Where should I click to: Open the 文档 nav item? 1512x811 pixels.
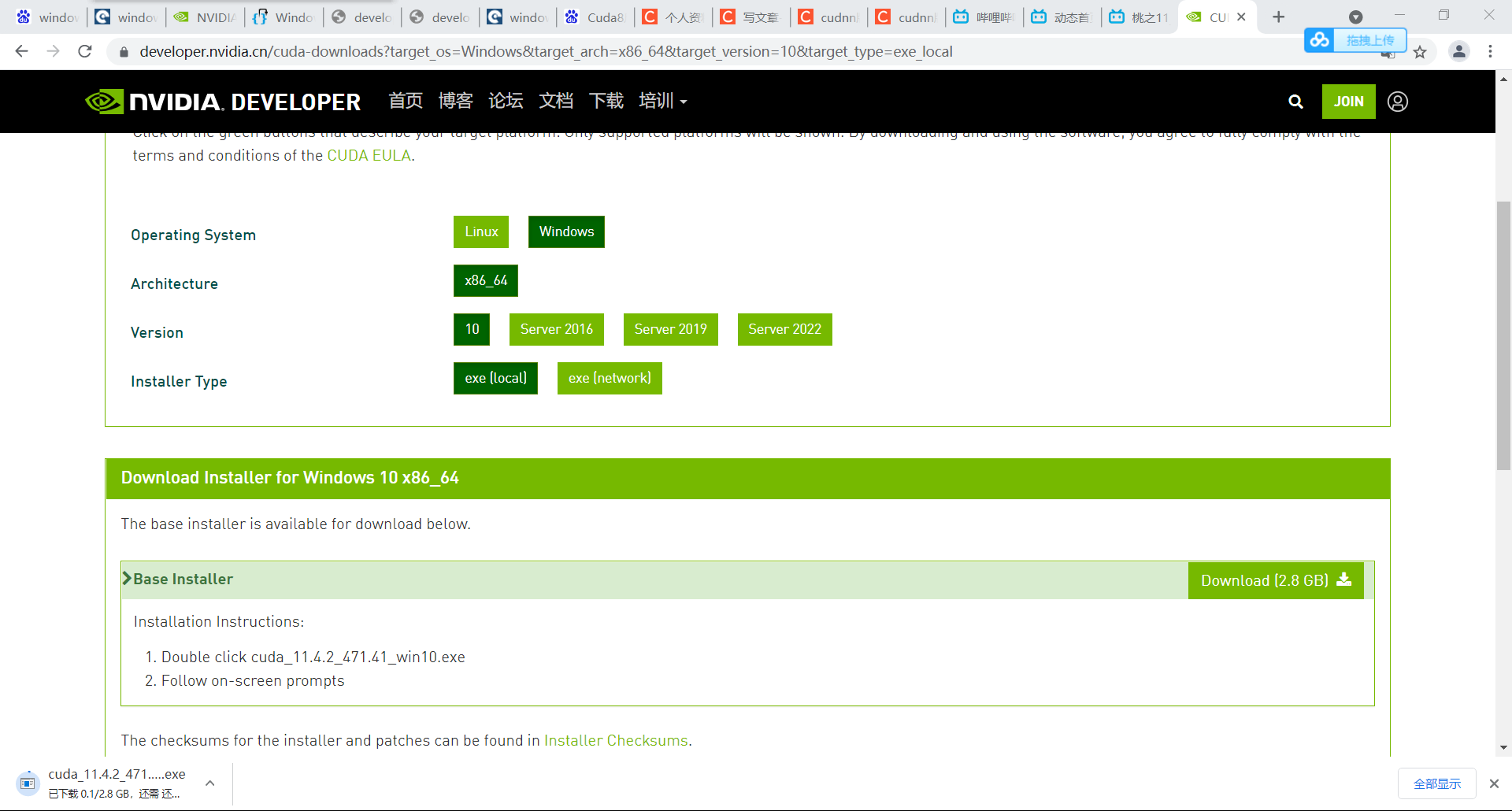click(x=556, y=101)
